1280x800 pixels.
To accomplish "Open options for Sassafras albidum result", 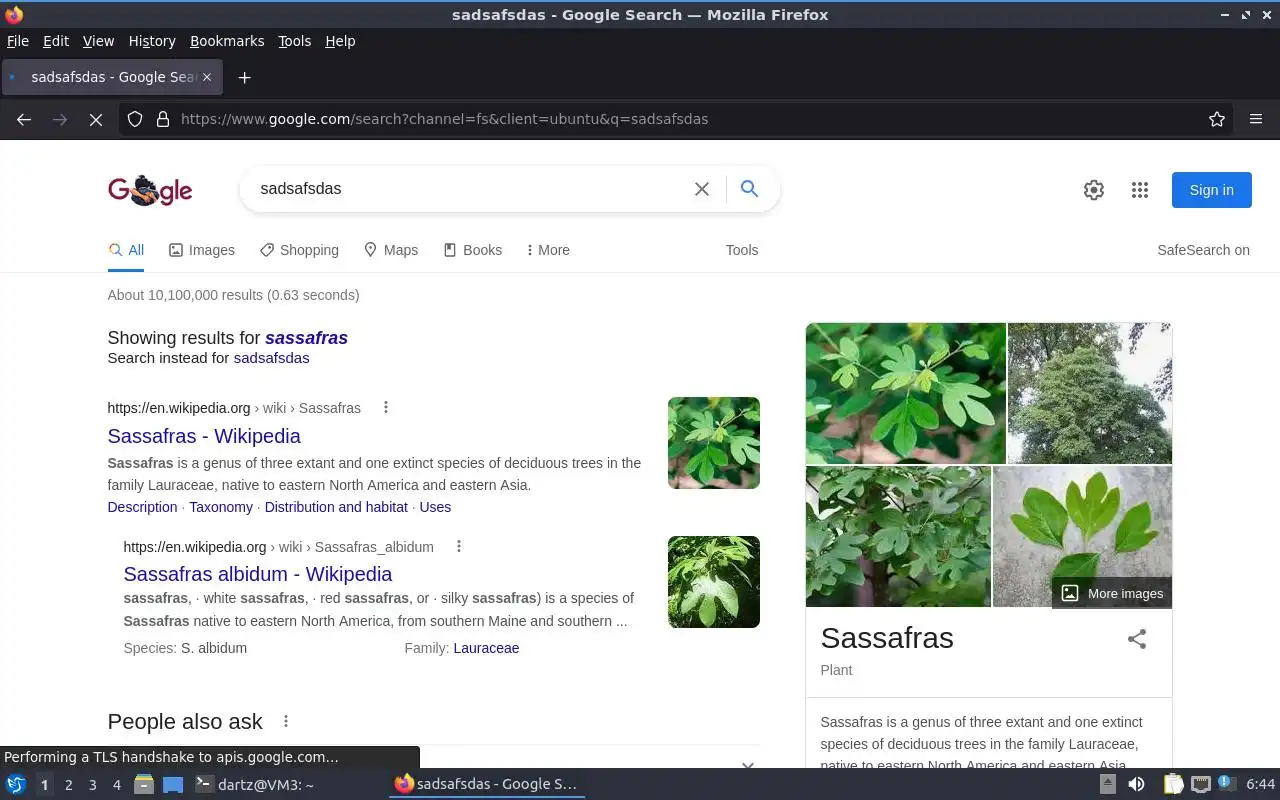I will [x=459, y=546].
